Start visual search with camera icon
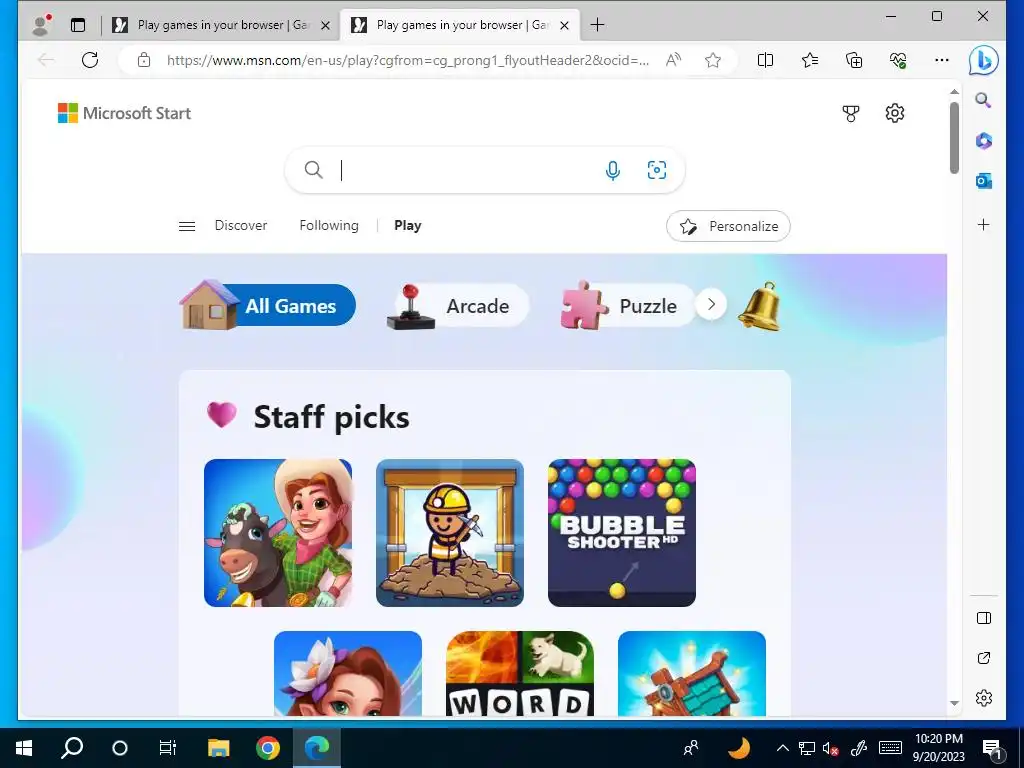 point(656,170)
